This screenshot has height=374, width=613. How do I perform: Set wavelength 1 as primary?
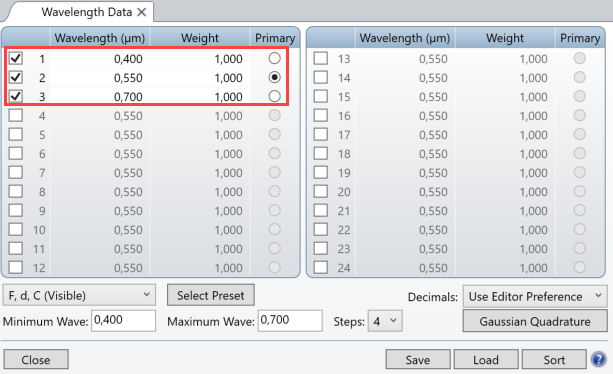[274, 58]
